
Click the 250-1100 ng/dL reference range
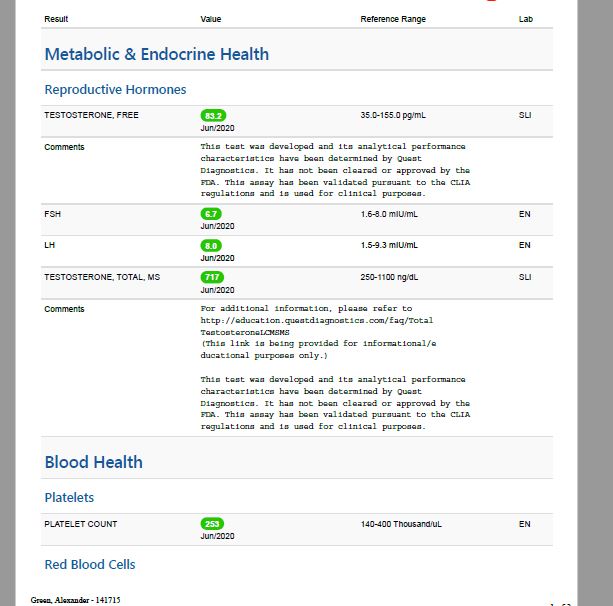coord(389,277)
